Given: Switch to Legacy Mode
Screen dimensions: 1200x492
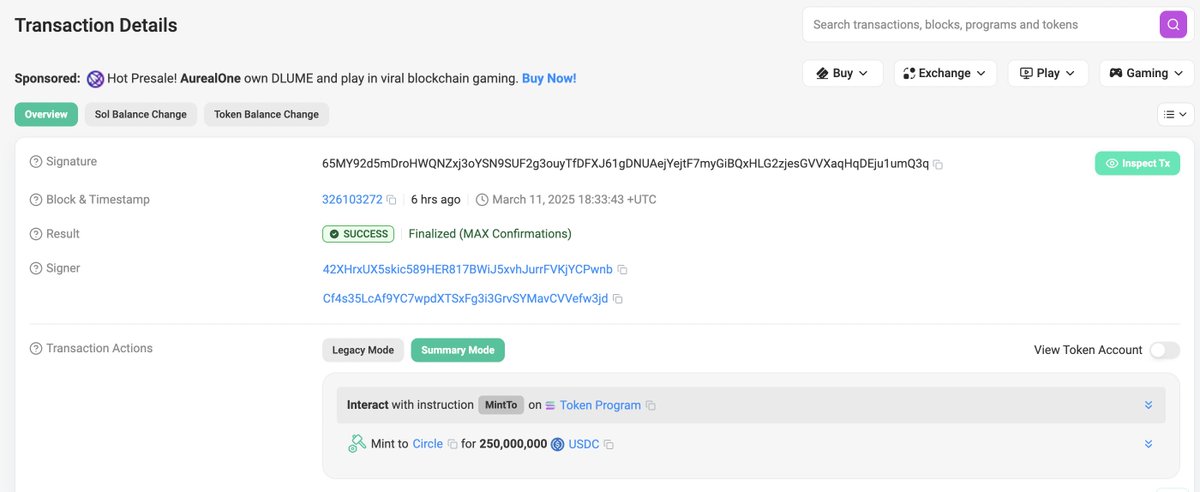Looking at the screenshot, I should pyautogui.click(x=363, y=350).
